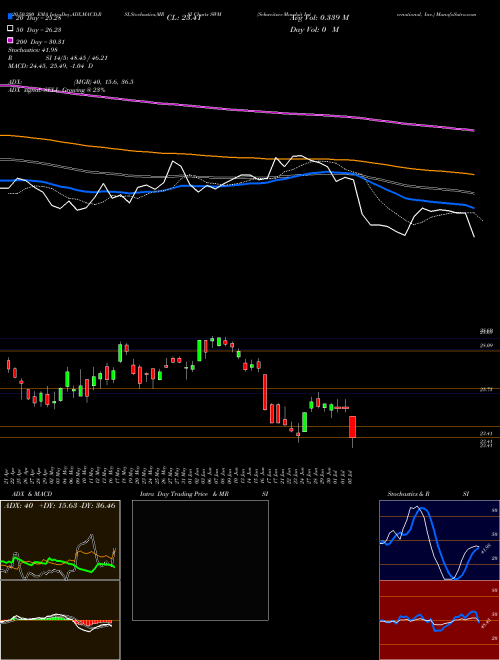Click the 25.73 price axis label
Viewport: 500px width, 660px height.
pos(486,390)
